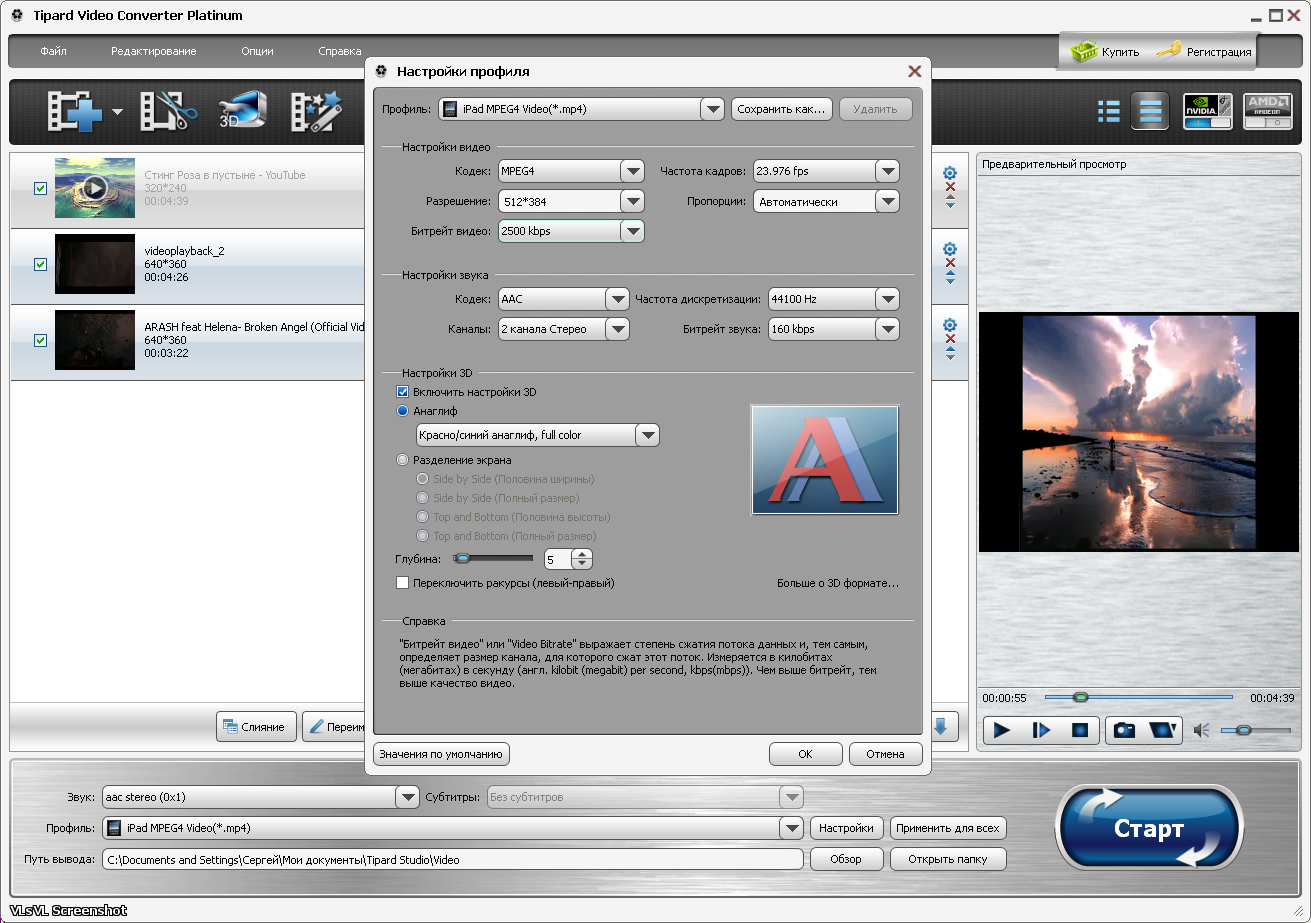Click the Add Video File icon
1311x923 pixels.
76,112
